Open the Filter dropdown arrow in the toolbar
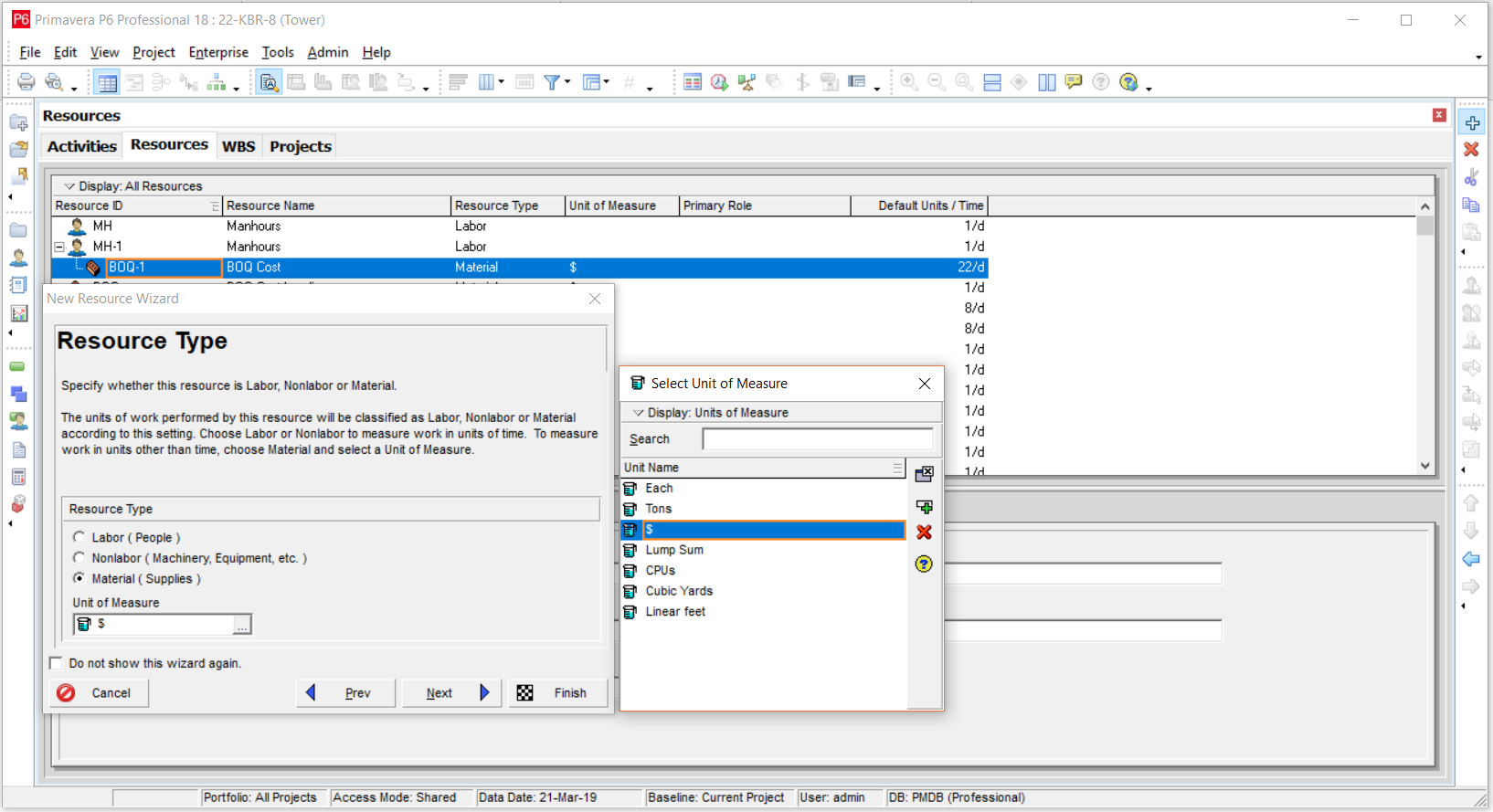 click(x=567, y=82)
